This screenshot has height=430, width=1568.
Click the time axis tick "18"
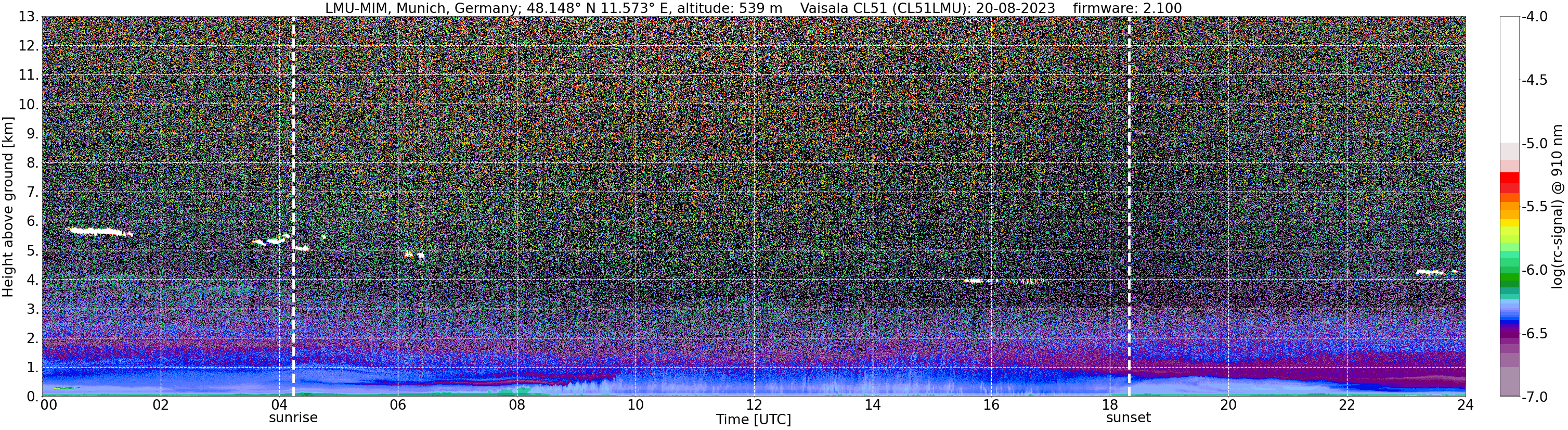(x=1110, y=405)
